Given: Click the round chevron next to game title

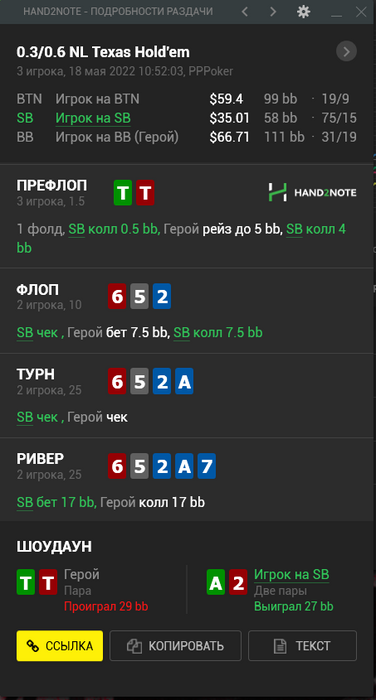Looking at the screenshot, I should [x=347, y=52].
